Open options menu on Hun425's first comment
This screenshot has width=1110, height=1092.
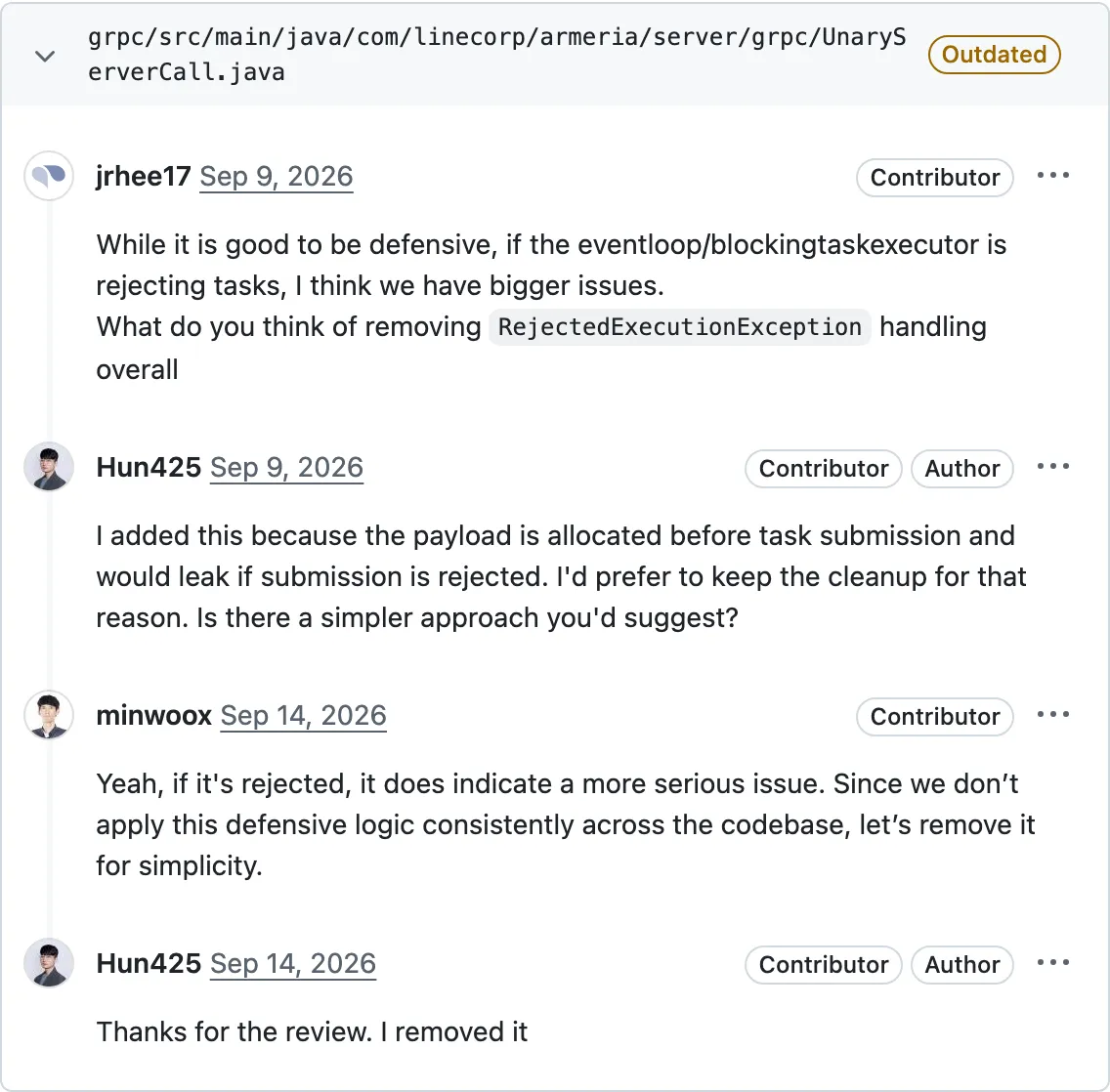point(1052,466)
